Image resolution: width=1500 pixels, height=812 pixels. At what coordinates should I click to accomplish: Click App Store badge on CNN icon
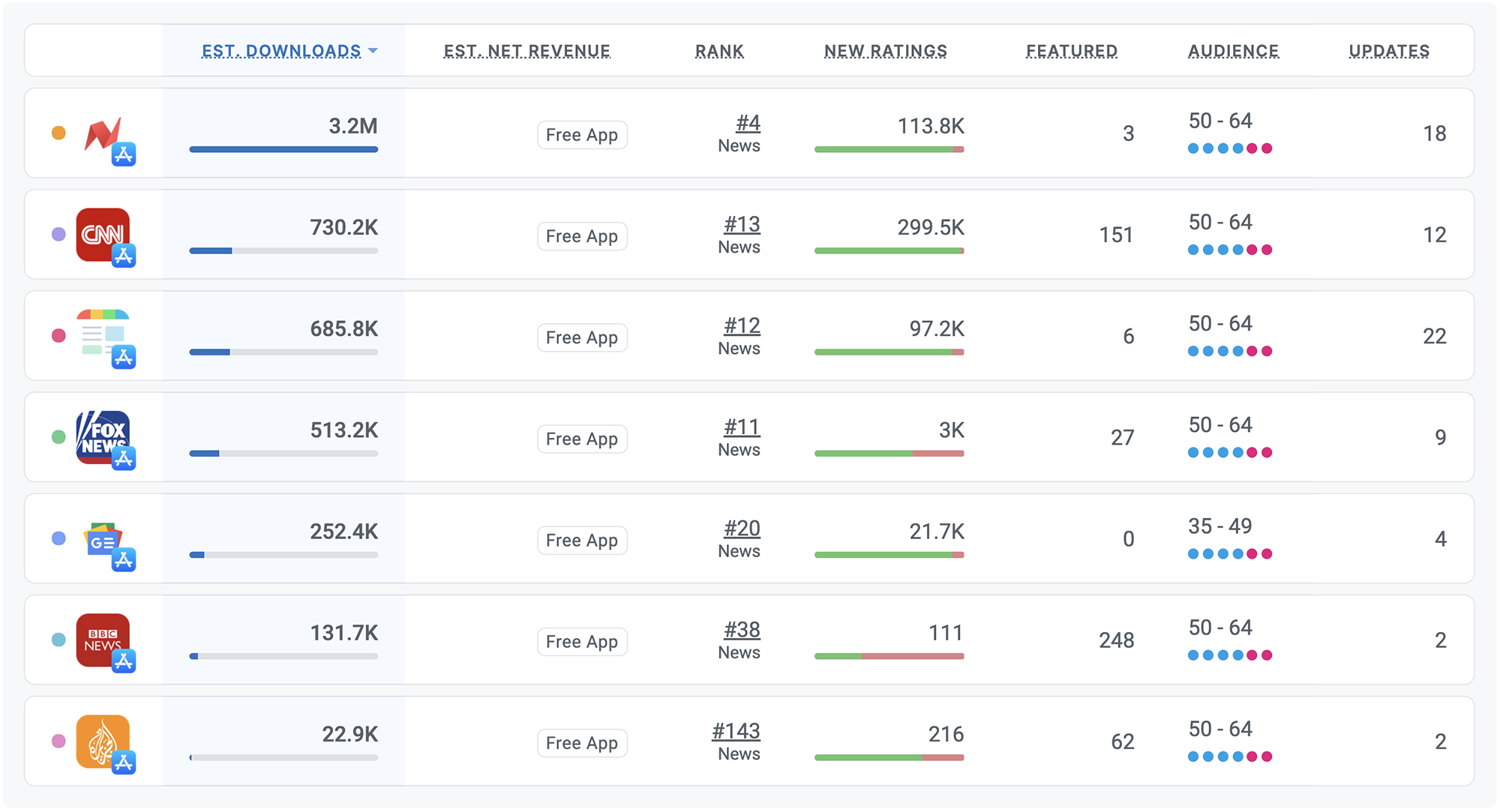point(124,256)
